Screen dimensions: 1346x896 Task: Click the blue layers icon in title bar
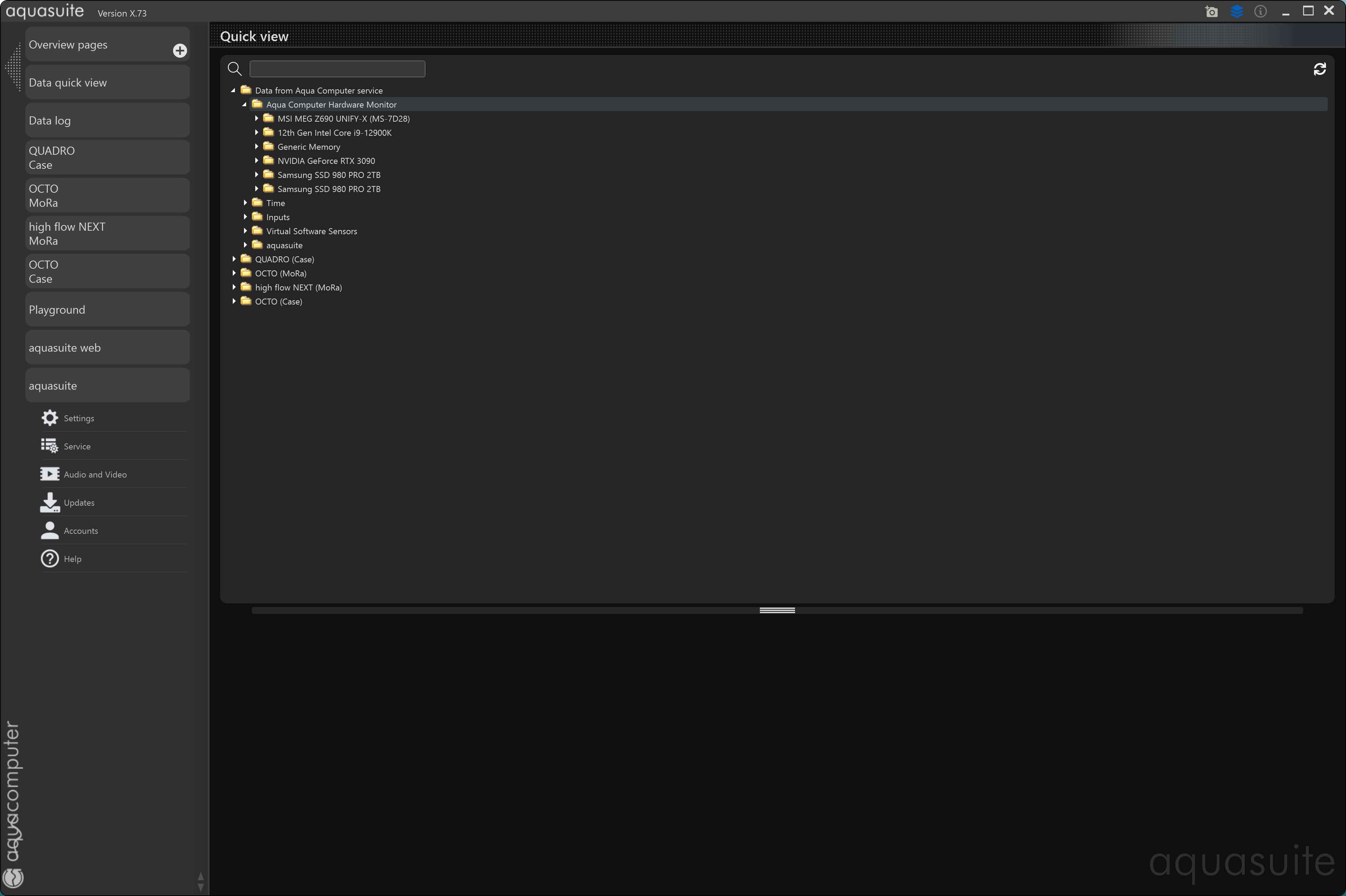[1236, 11]
